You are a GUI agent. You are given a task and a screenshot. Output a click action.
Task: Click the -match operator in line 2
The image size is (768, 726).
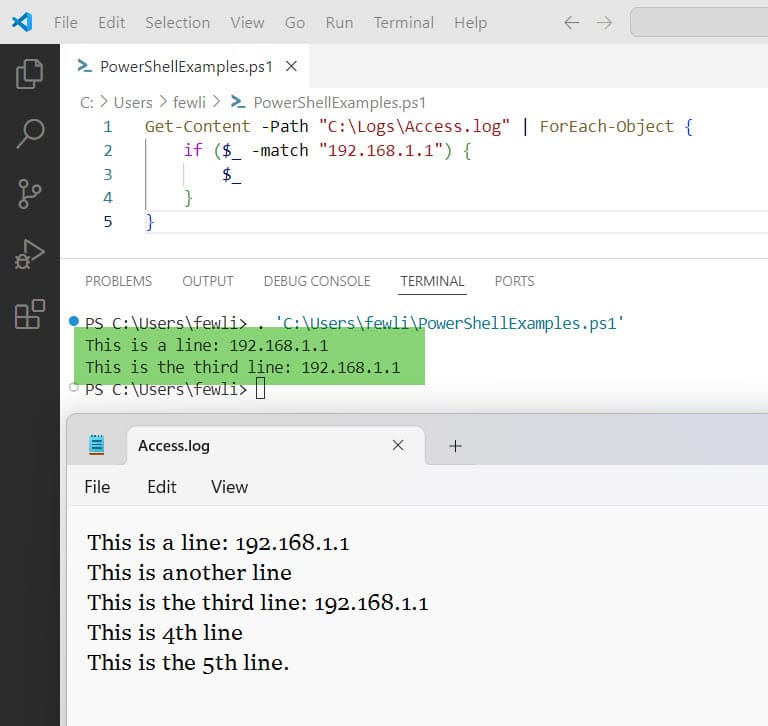(x=280, y=150)
